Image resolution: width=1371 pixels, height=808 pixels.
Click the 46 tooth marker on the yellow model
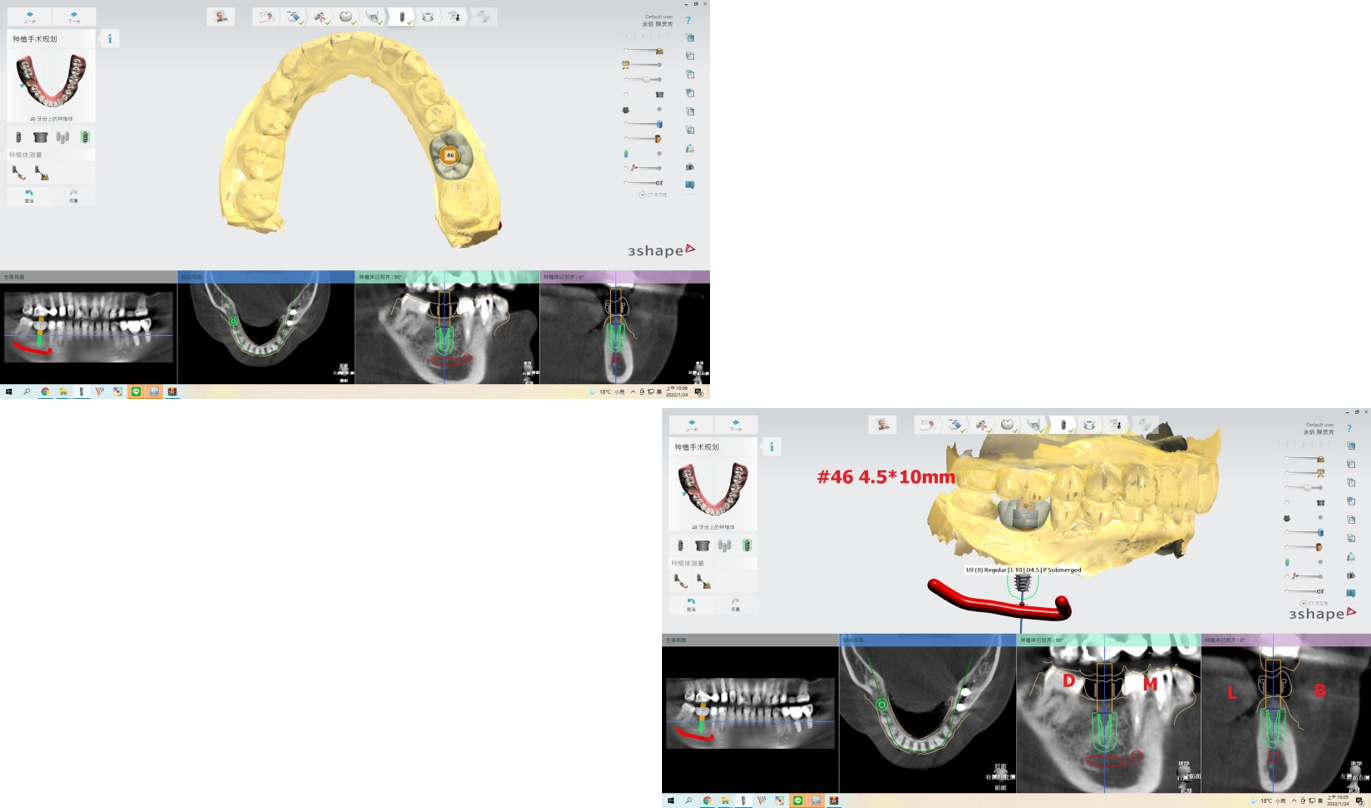tap(450, 155)
